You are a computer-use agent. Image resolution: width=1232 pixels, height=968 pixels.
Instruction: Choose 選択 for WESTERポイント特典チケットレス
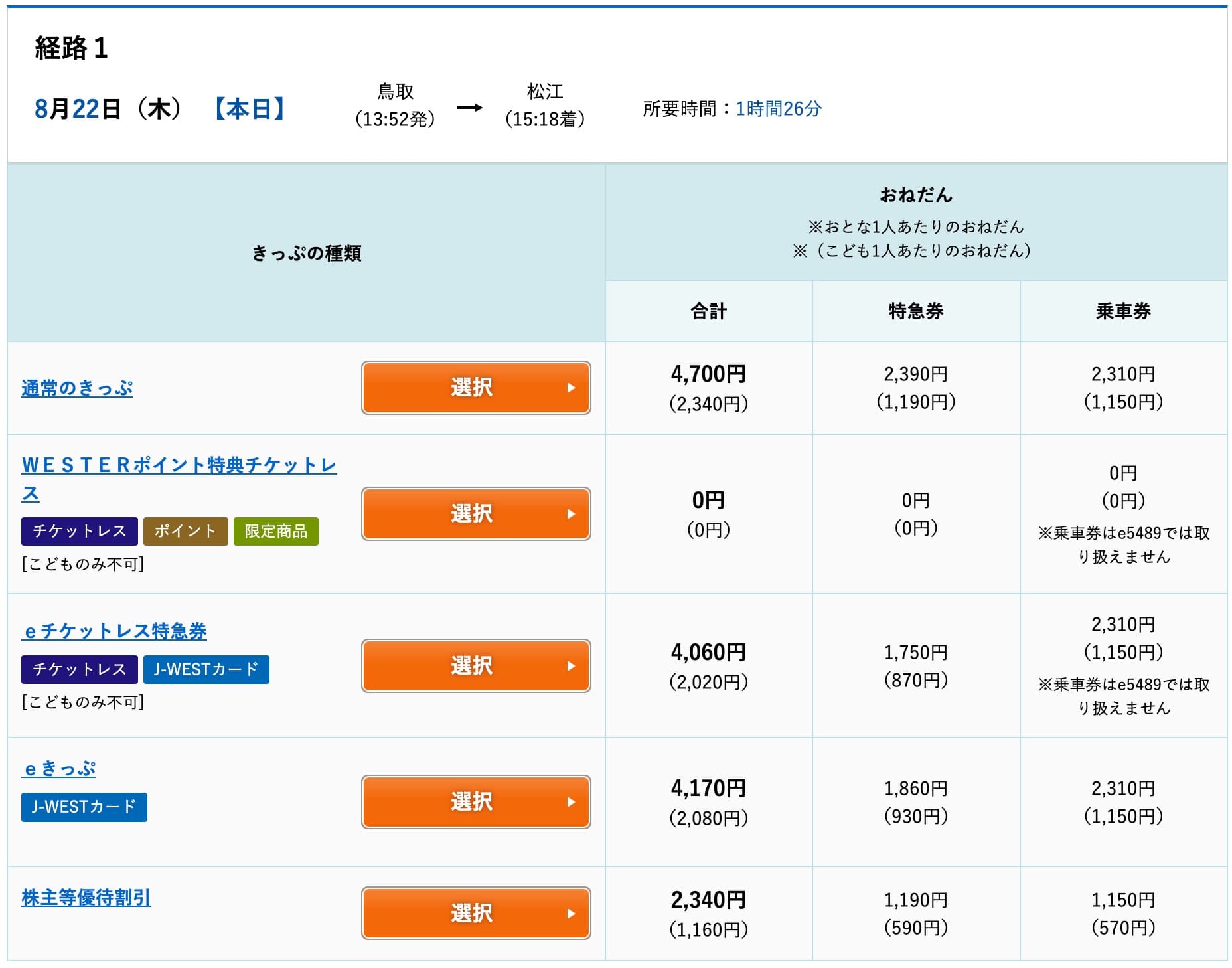click(476, 514)
